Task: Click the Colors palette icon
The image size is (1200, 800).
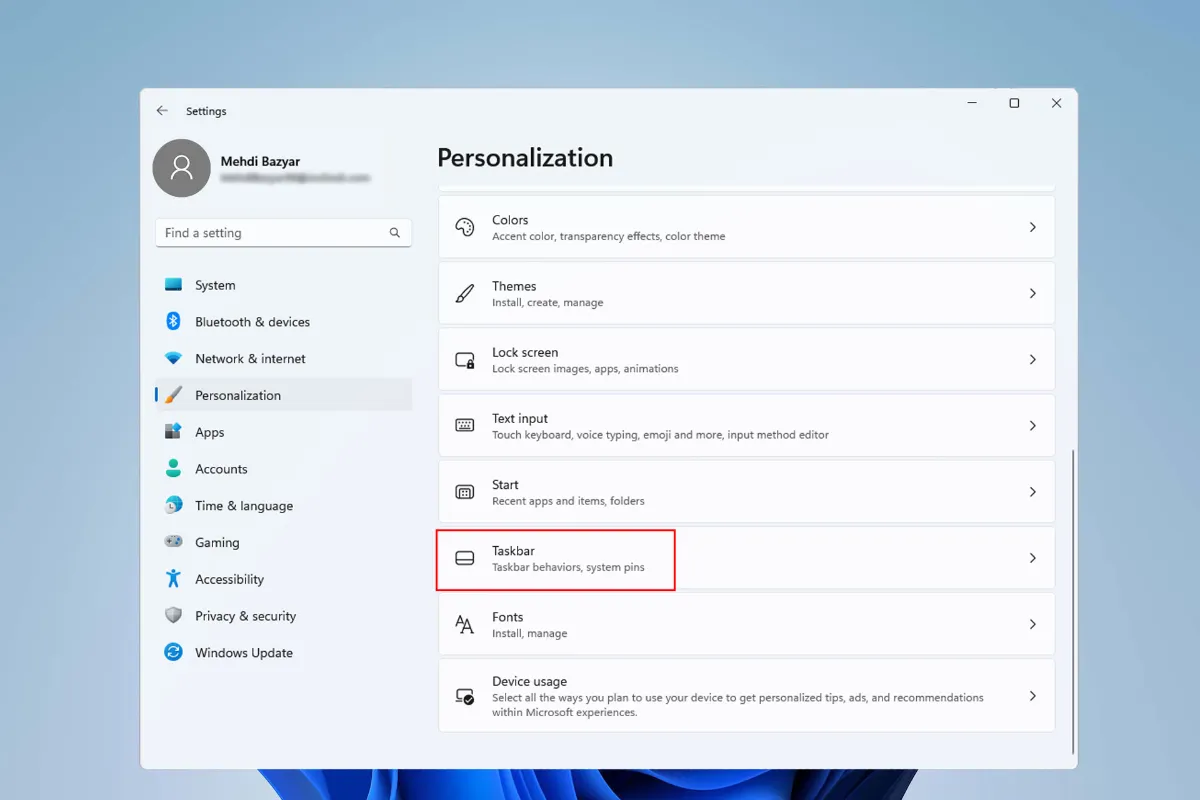Action: pyautogui.click(x=465, y=227)
